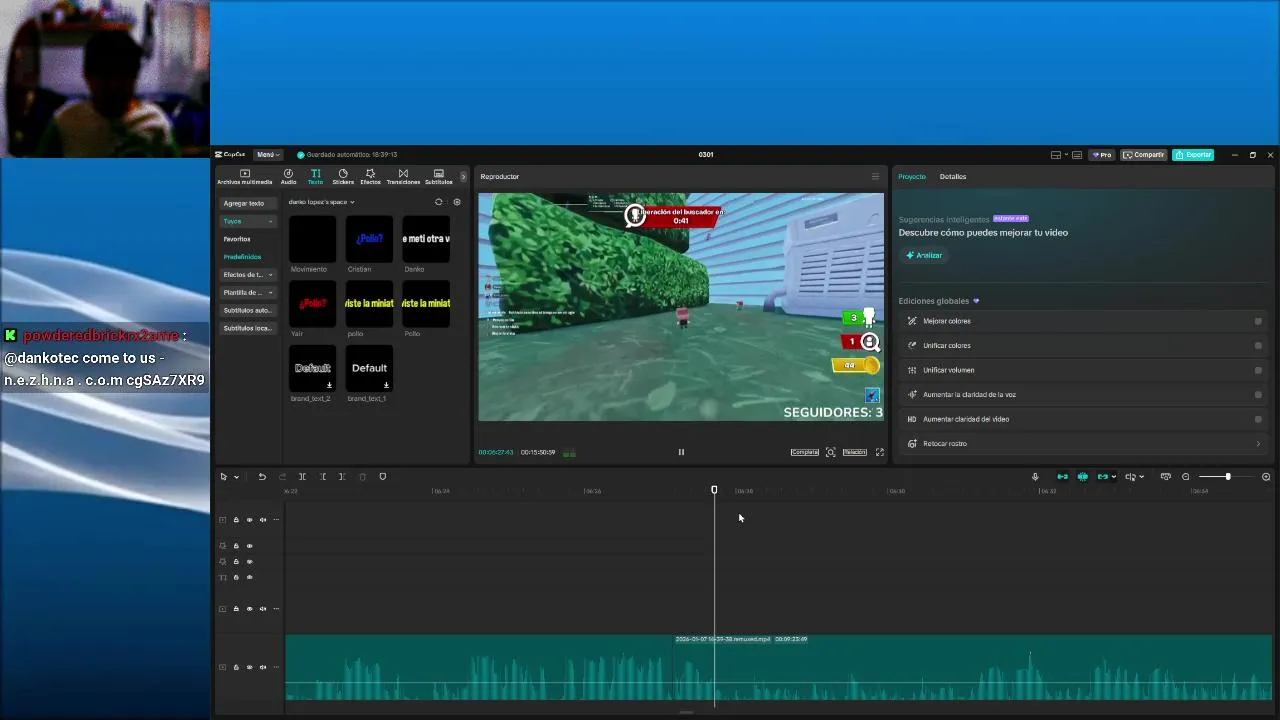
Task: Enable the Mejorar colores checkbox
Action: pos(1258,321)
